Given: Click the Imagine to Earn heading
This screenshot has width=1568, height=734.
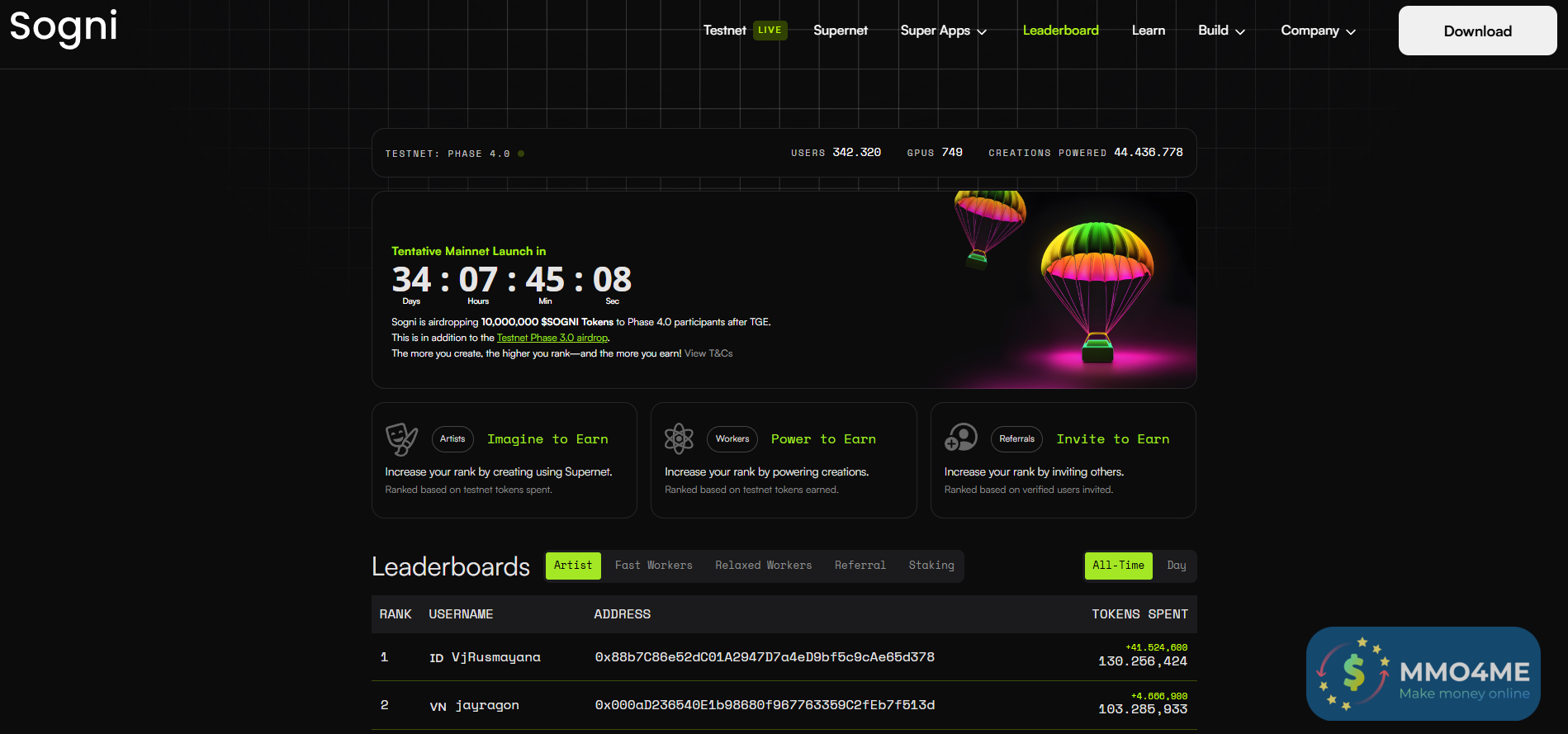Looking at the screenshot, I should point(547,439).
